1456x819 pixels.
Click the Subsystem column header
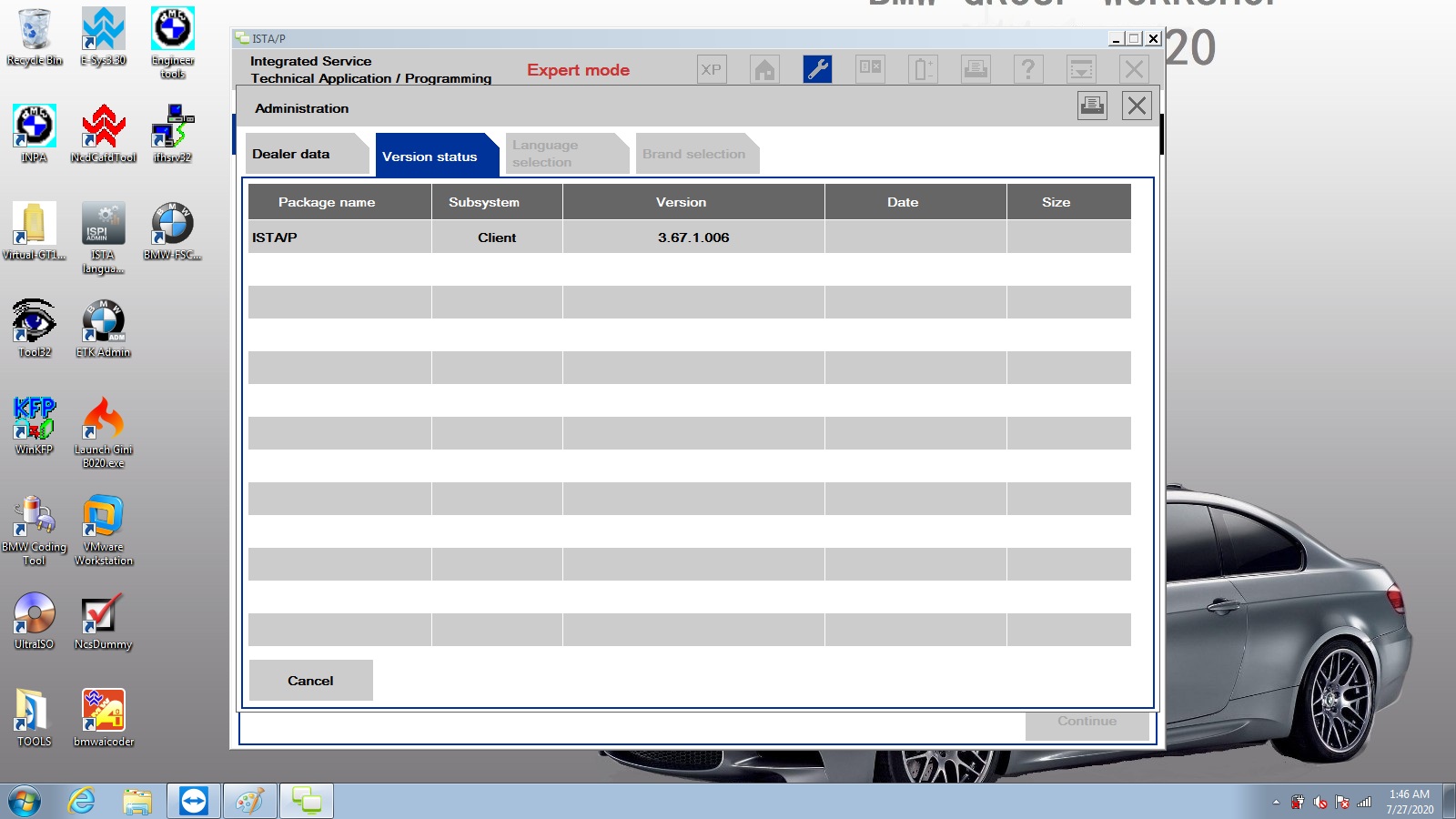coord(497,202)
